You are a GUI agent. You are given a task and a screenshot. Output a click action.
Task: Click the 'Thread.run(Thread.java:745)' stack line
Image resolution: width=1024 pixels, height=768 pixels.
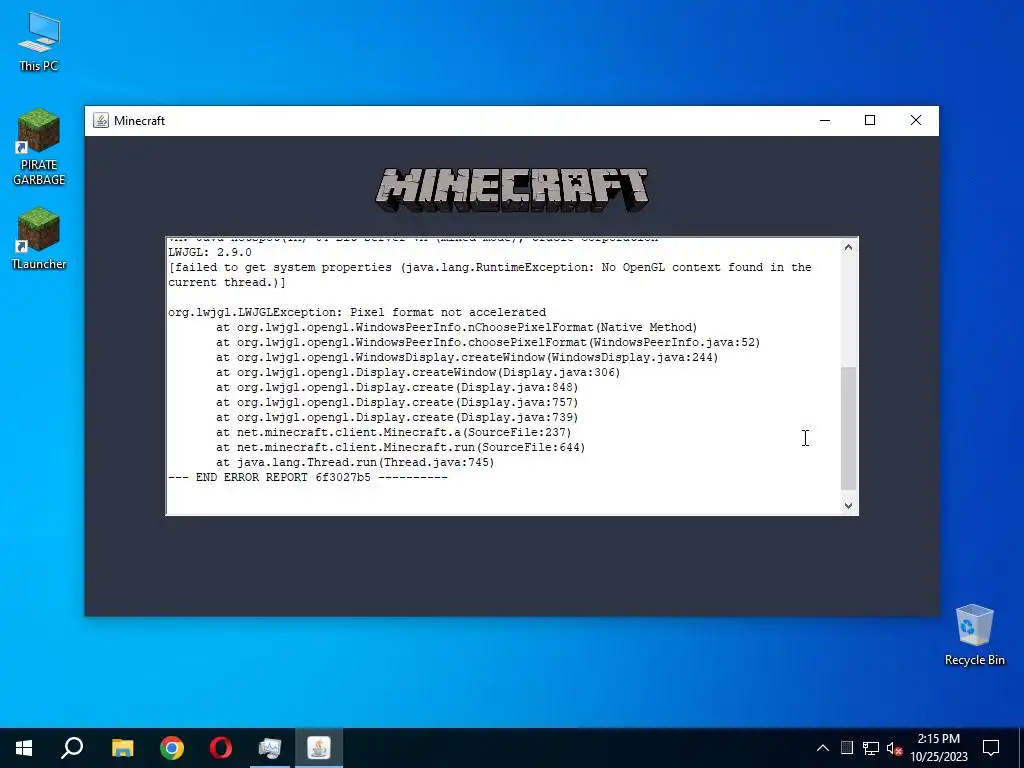point(355,462)
